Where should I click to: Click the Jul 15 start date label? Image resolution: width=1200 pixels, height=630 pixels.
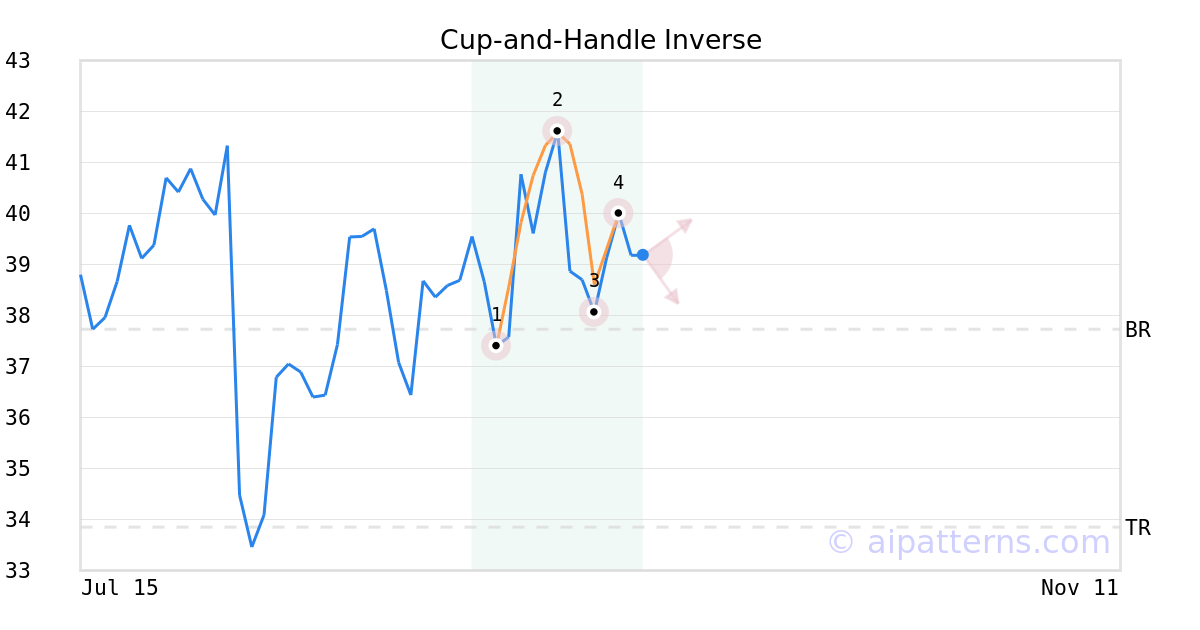point(120,588)
